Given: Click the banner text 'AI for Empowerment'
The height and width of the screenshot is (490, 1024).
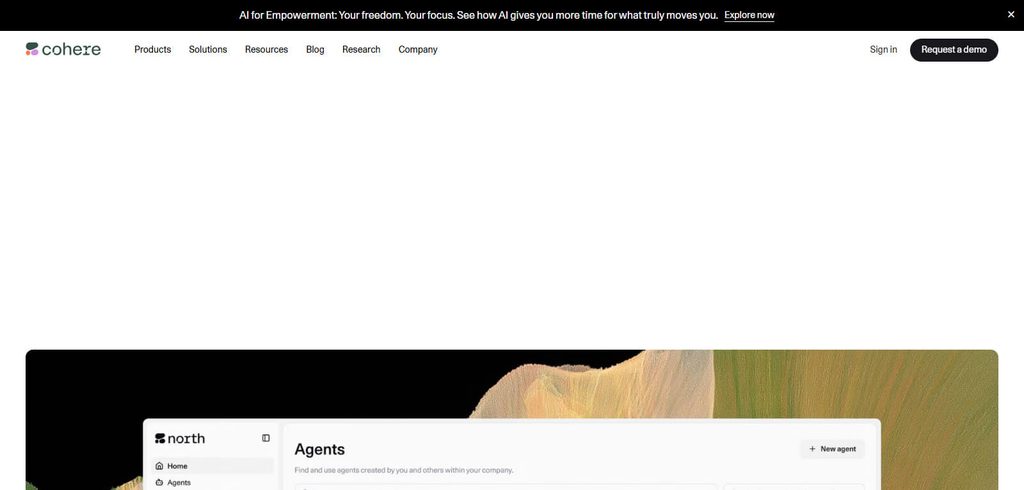Looking at the screenshot, I should point(479,15).
